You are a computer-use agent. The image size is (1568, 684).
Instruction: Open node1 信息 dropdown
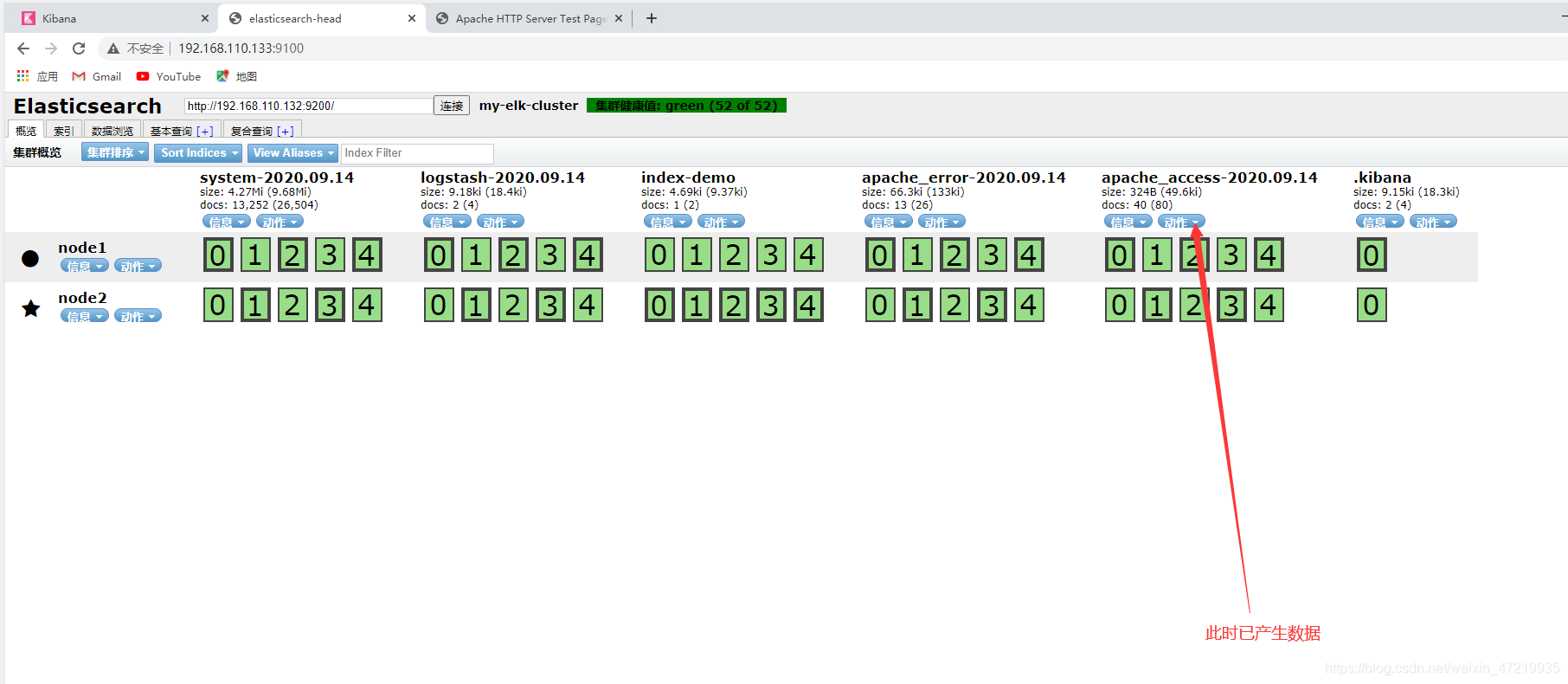click(x=85, y=266)
